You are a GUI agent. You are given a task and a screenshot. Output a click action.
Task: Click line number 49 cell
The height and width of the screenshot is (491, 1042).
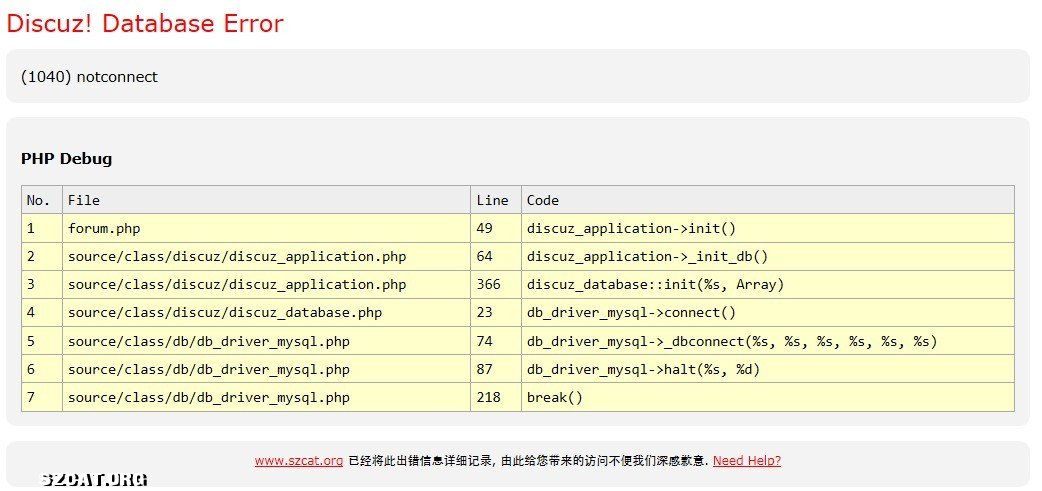(496, 229)
